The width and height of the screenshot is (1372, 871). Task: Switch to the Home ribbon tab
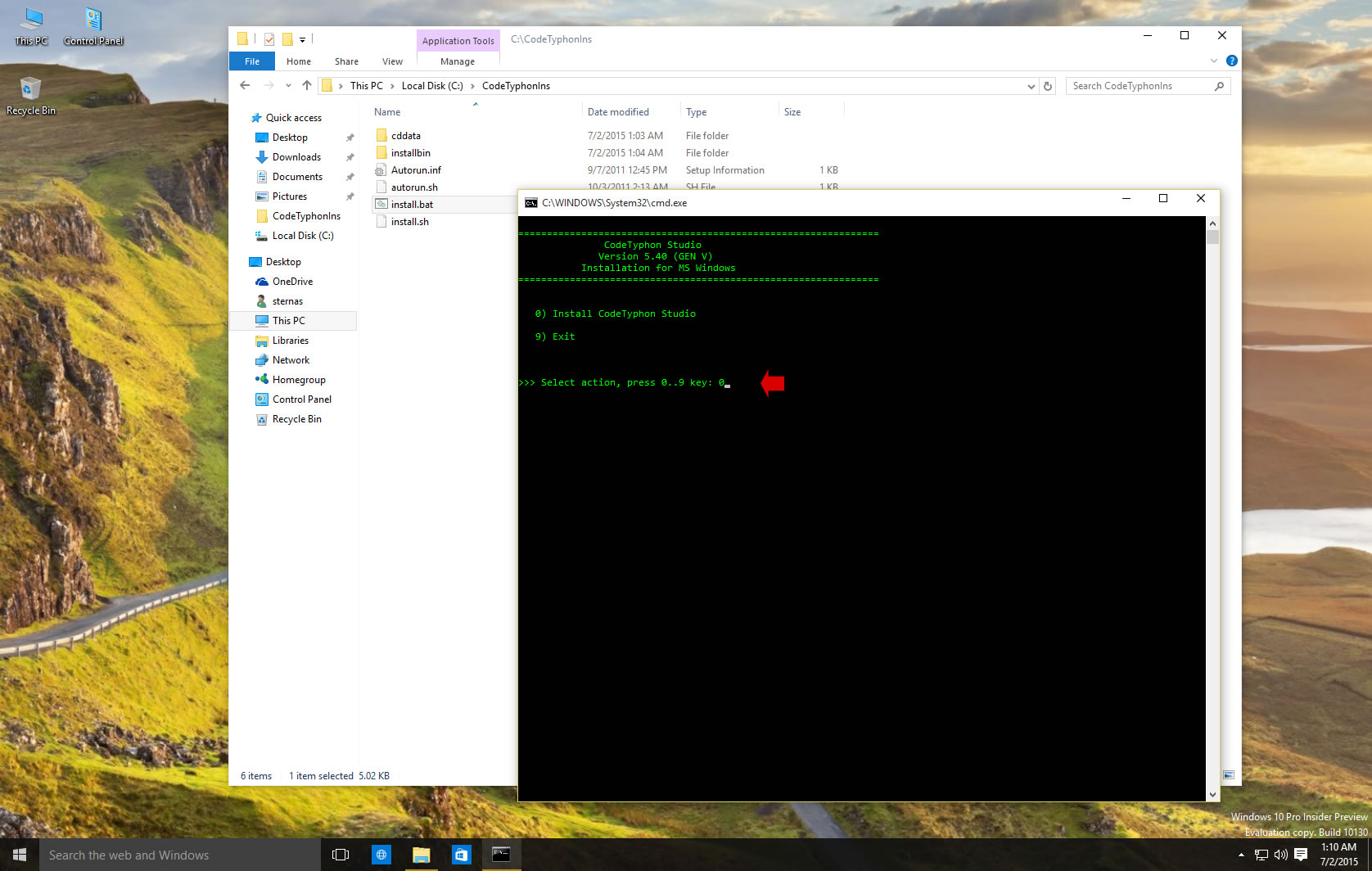(x=299, y=61)
